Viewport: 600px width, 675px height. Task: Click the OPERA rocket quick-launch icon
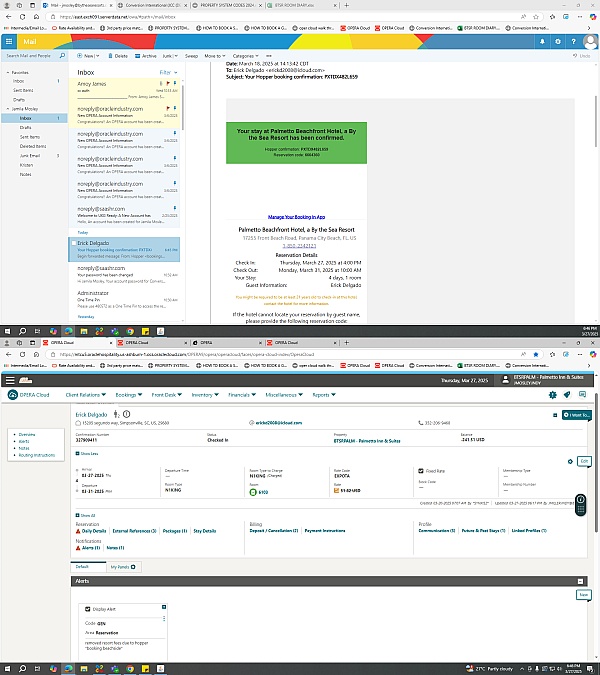567,395
